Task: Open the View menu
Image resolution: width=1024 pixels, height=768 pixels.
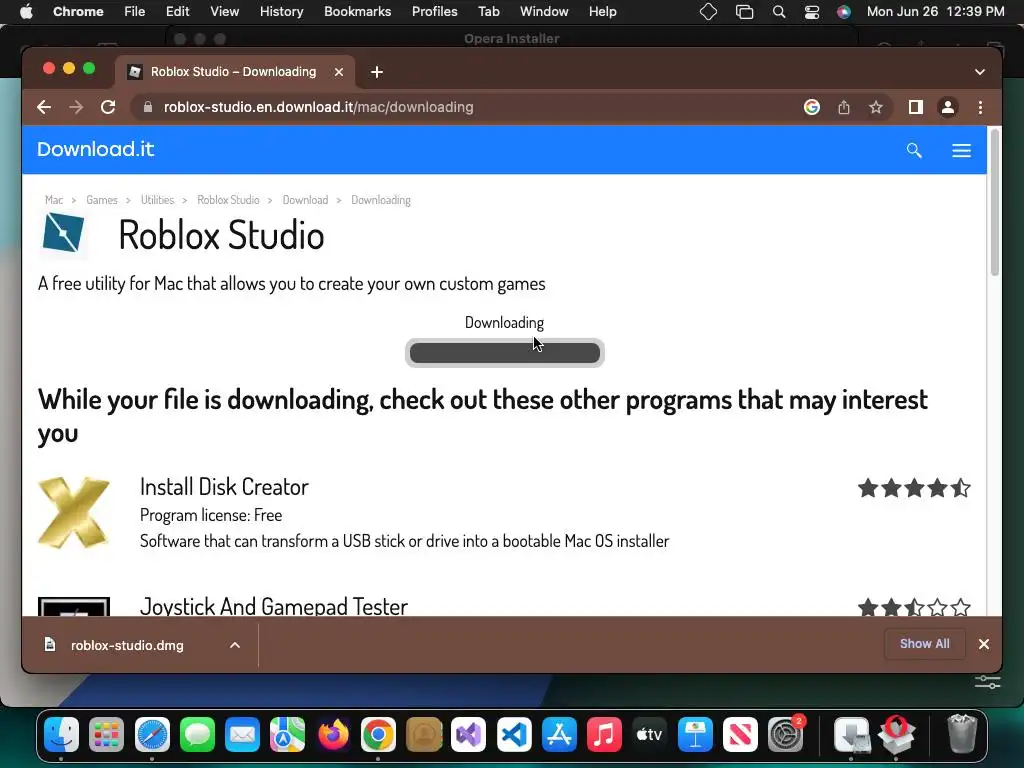Action: pos(225,12)
